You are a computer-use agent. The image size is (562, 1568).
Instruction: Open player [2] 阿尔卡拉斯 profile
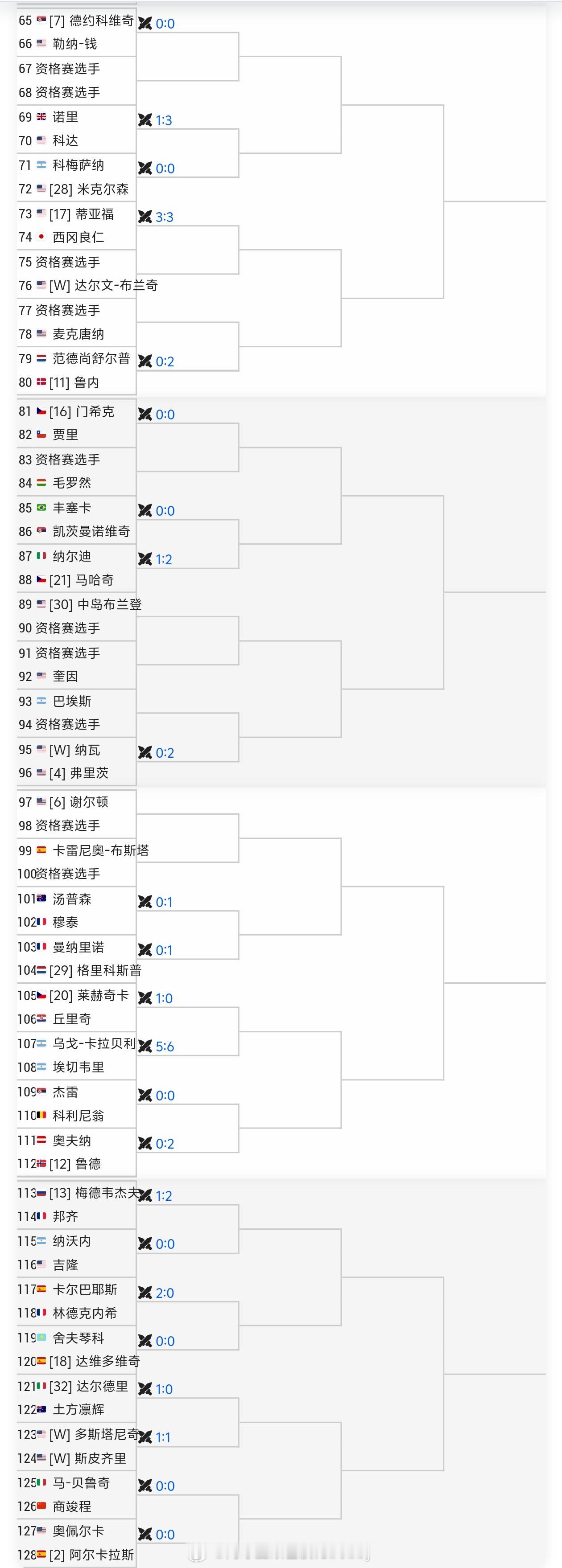pos(91,1555)
